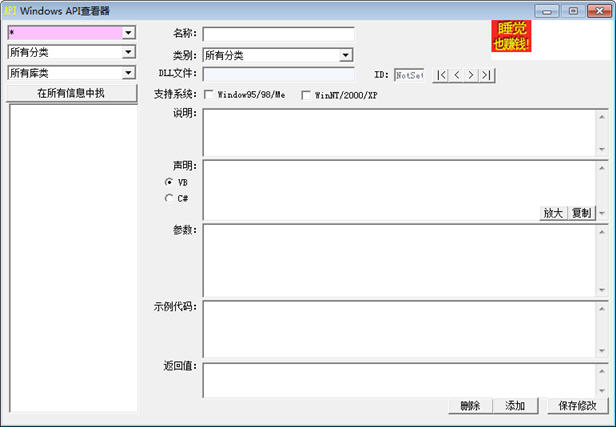Viewport: 616px width, 427px height.
Task: Expand the 所有库类 library dropdown
Action: tap(128, 73)
